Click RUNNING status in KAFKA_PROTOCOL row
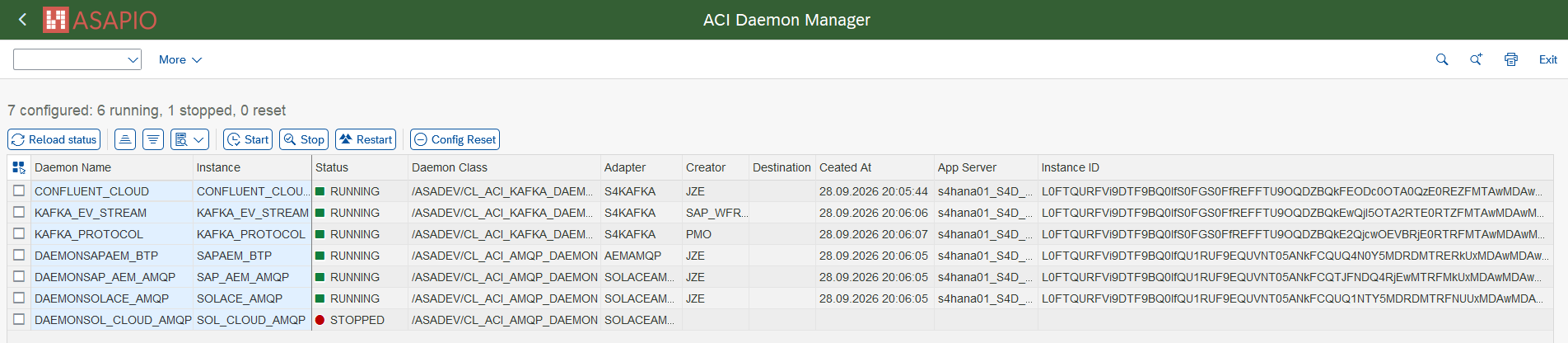Viewport: 1568px width, 343px height. (x=360, y=234)
